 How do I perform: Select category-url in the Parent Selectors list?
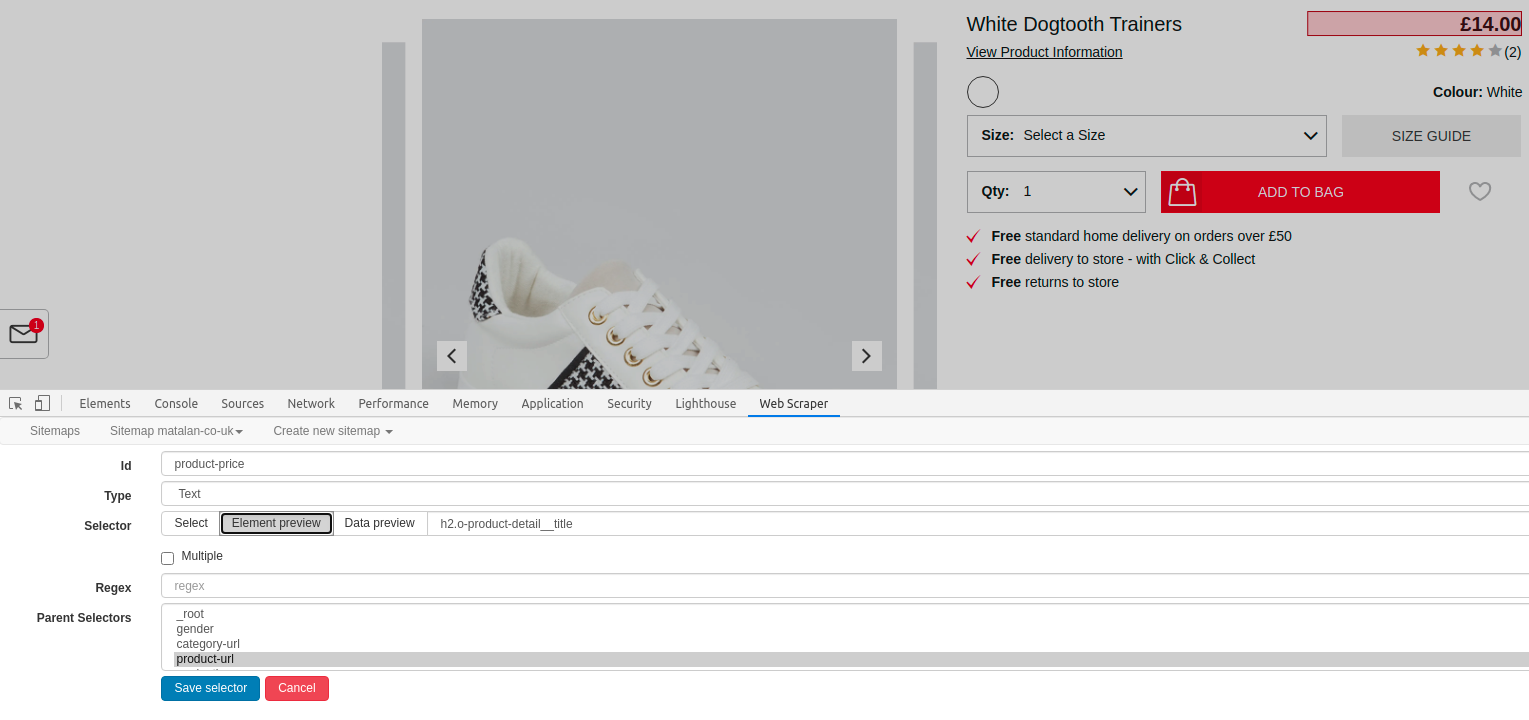click(208, 643)
